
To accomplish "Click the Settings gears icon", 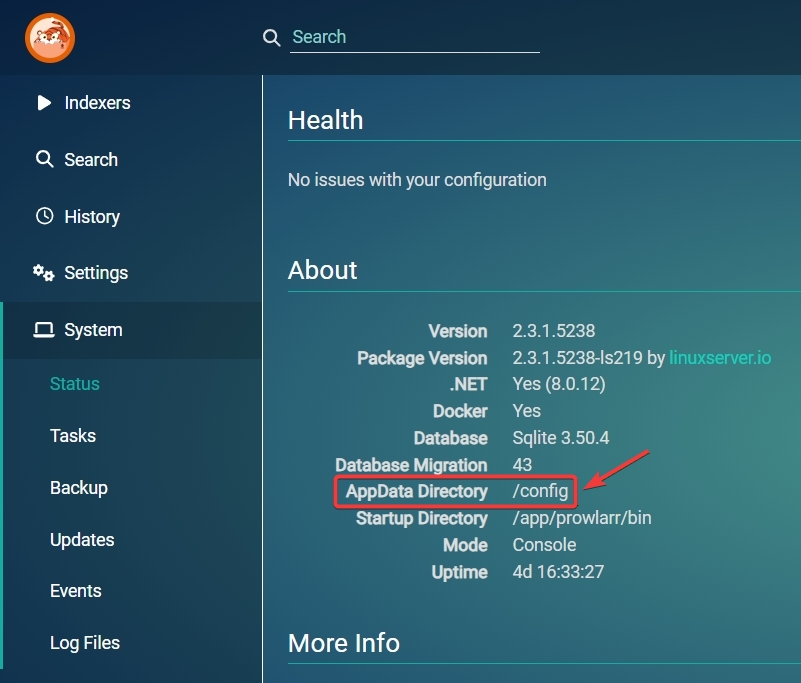I will [44, 273].
